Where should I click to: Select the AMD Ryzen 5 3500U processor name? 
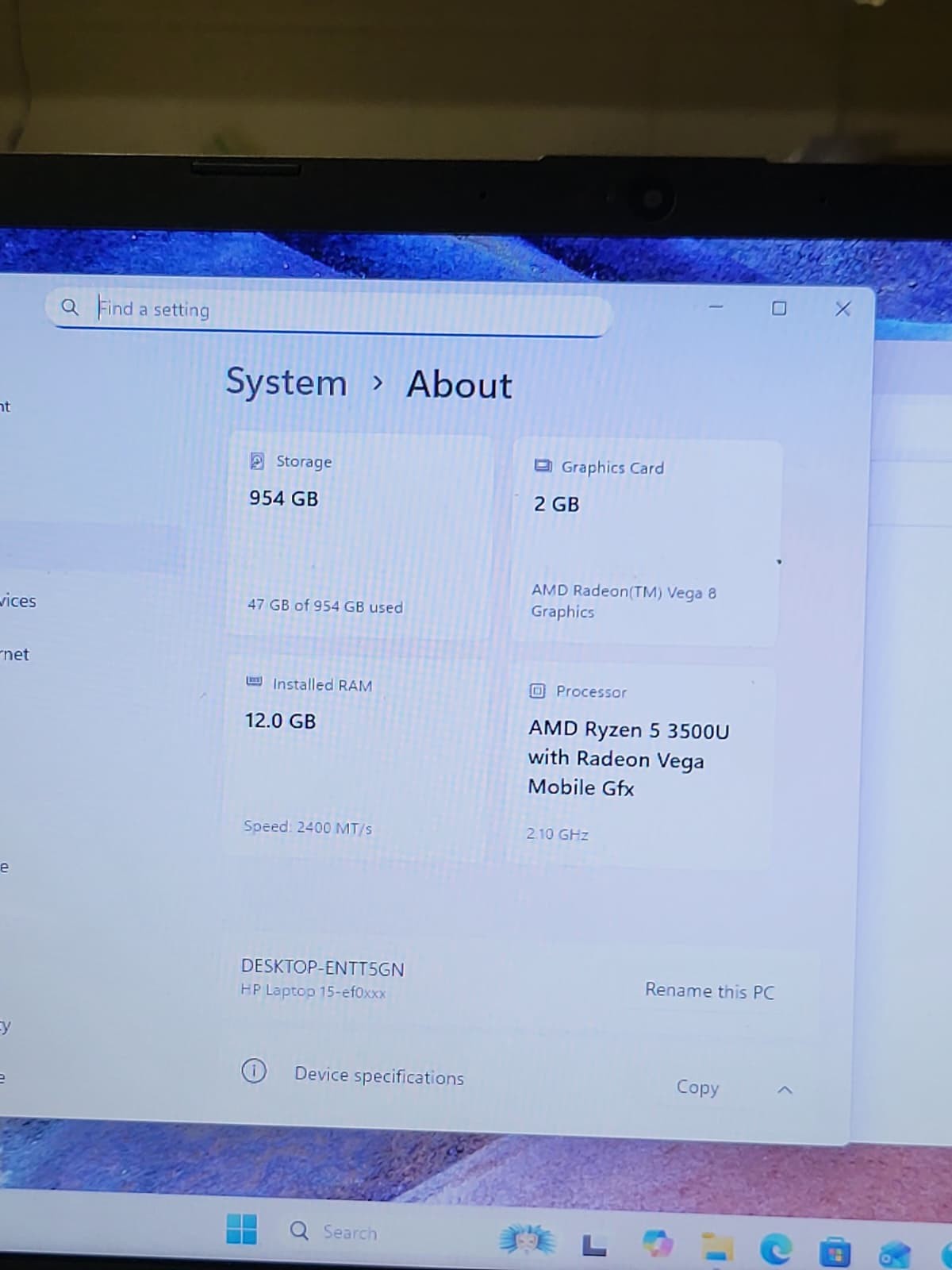[x=628, y=758]
